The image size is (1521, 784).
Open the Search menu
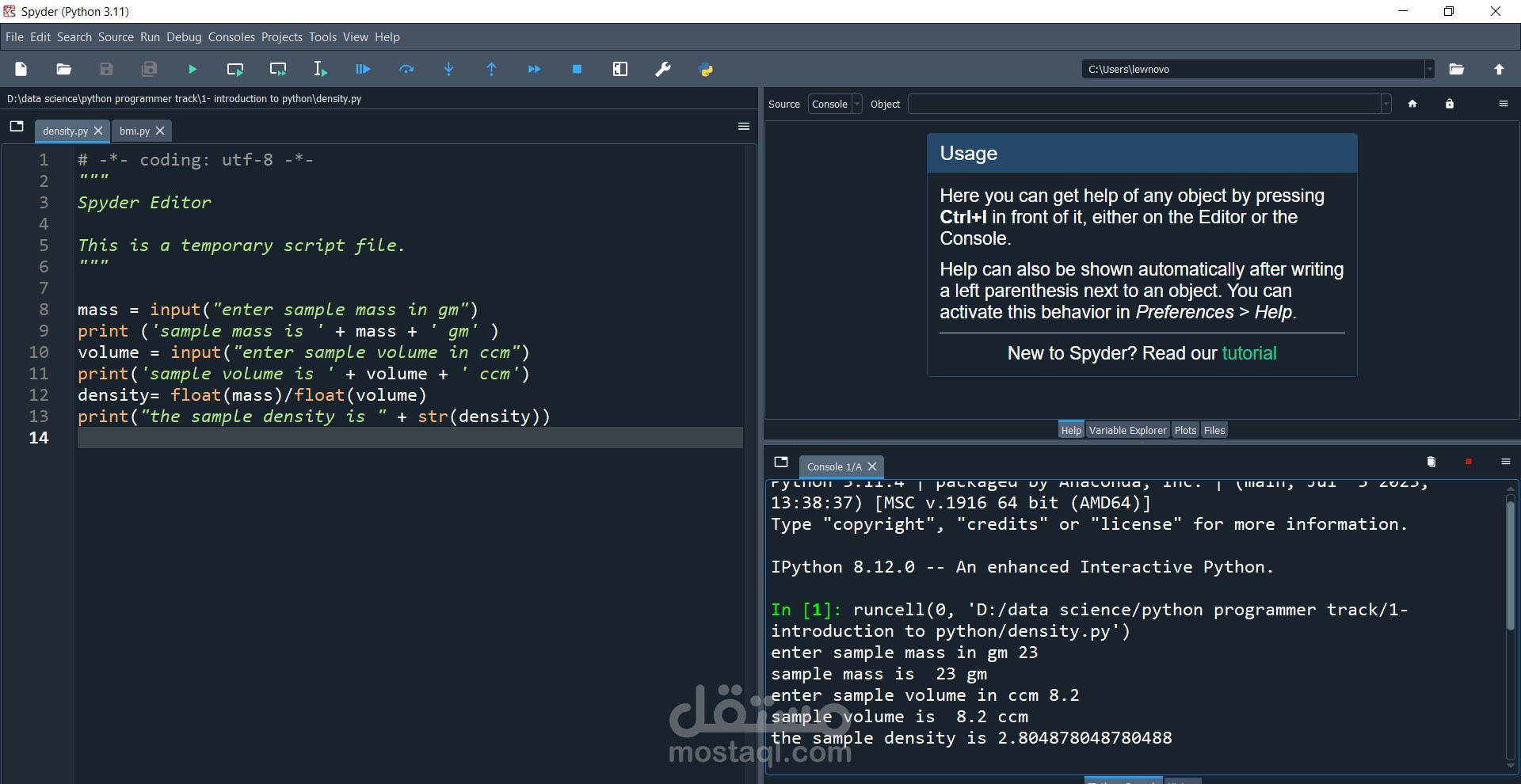pos(74,37)
